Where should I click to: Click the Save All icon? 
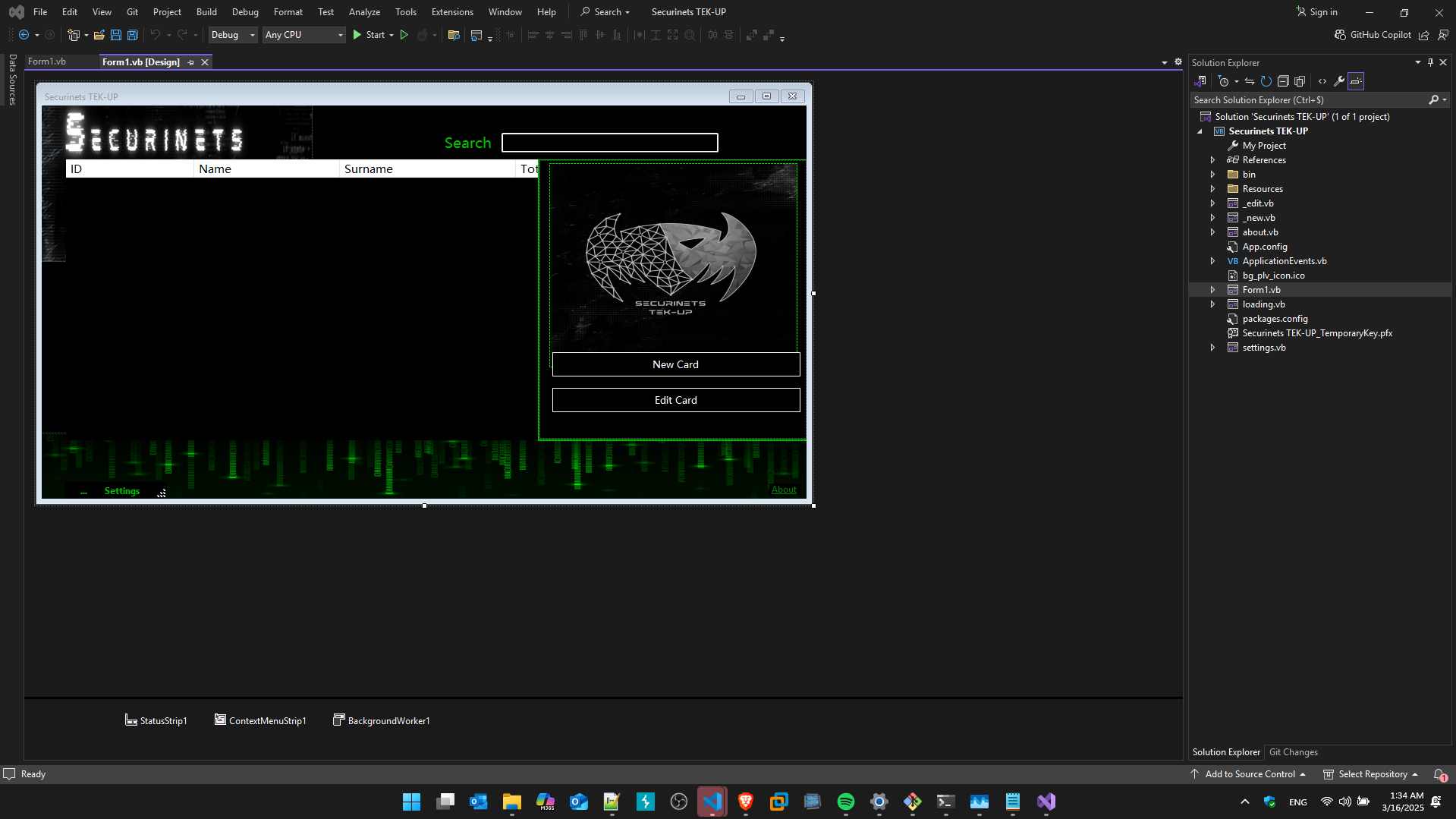(132, 35)
